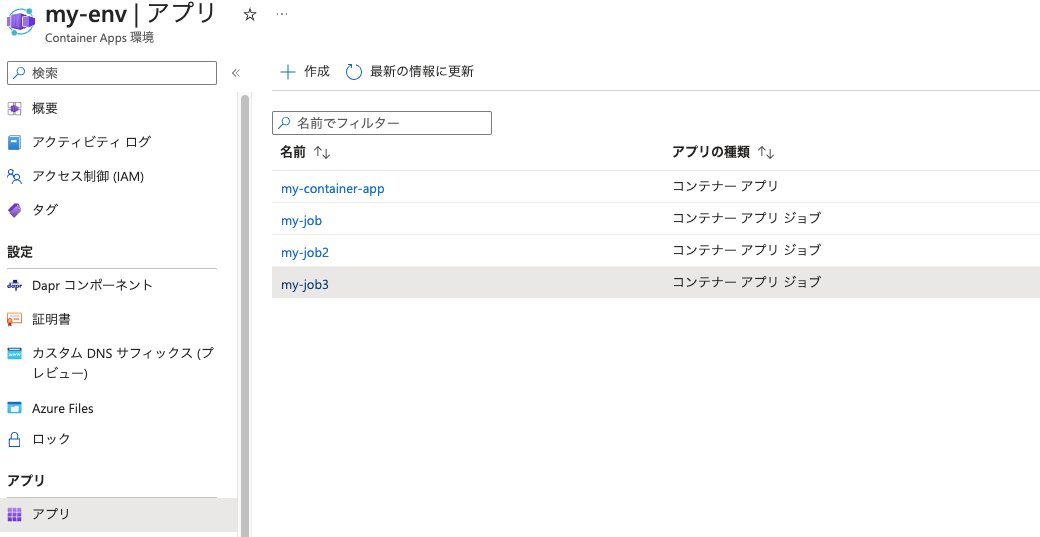Click the ロック padlock icon
Image resolution: width=1040 pixels, height=537 pixels.
click(14, 439)
